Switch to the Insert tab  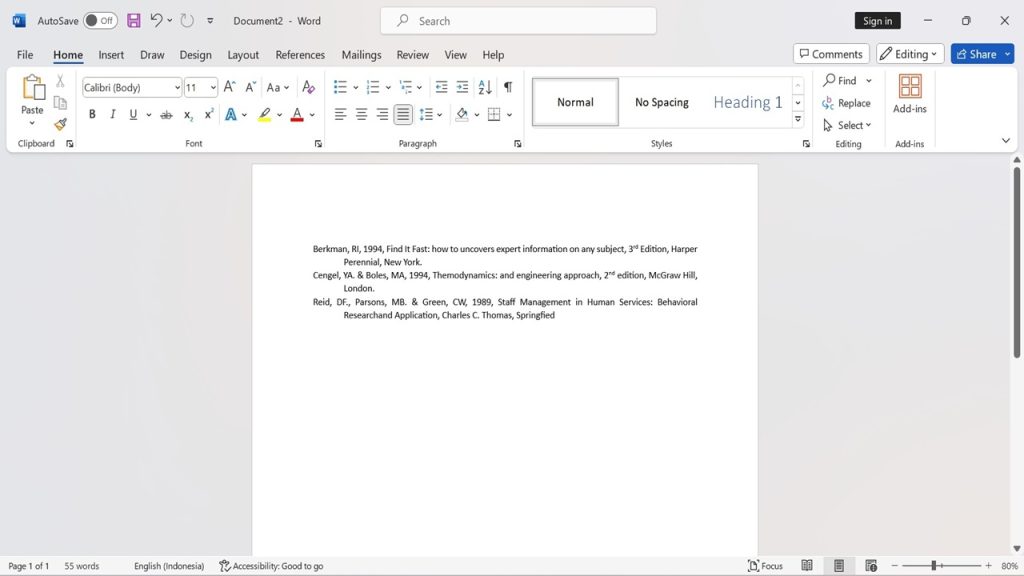(111, 55)
